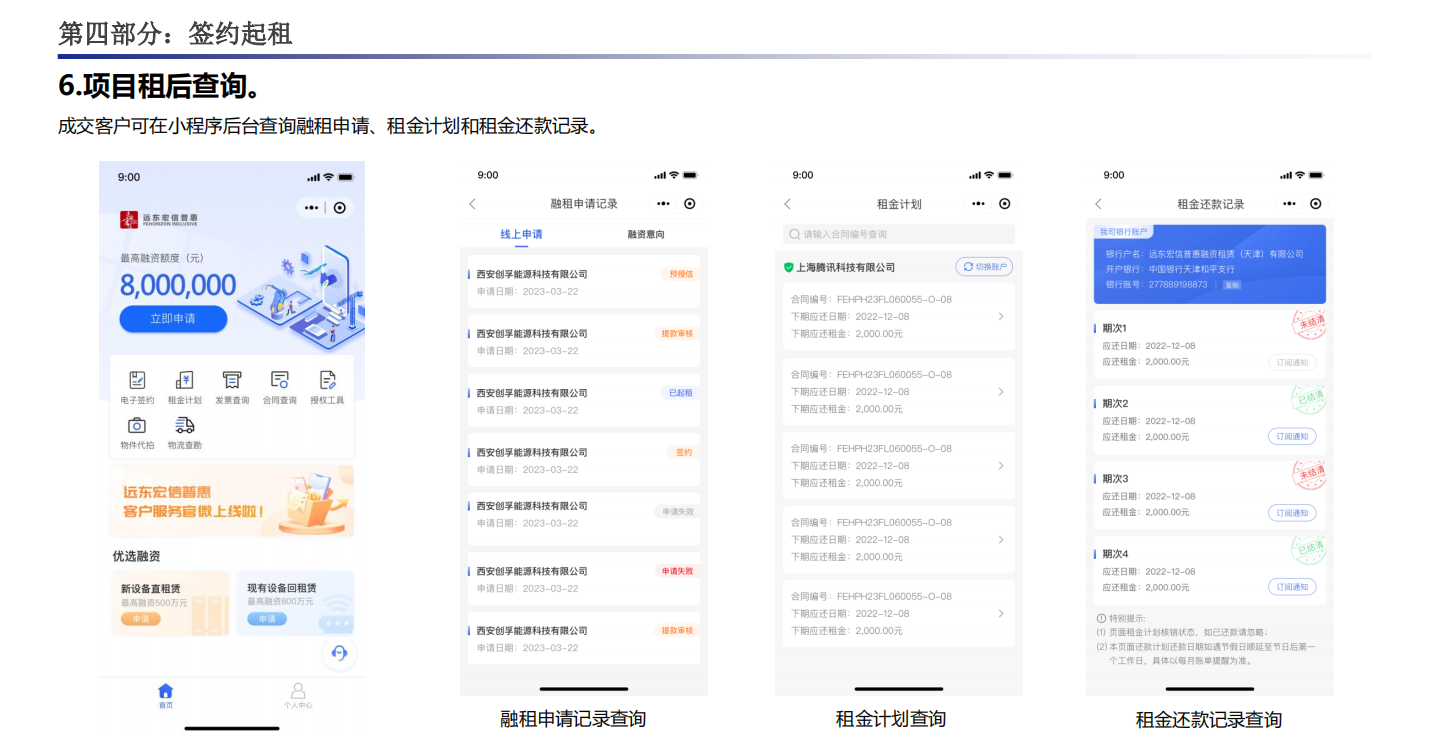The image size is (1429, 737).
Task: Click the blue 立即申请 button
Action: click(x=173, y=319)
